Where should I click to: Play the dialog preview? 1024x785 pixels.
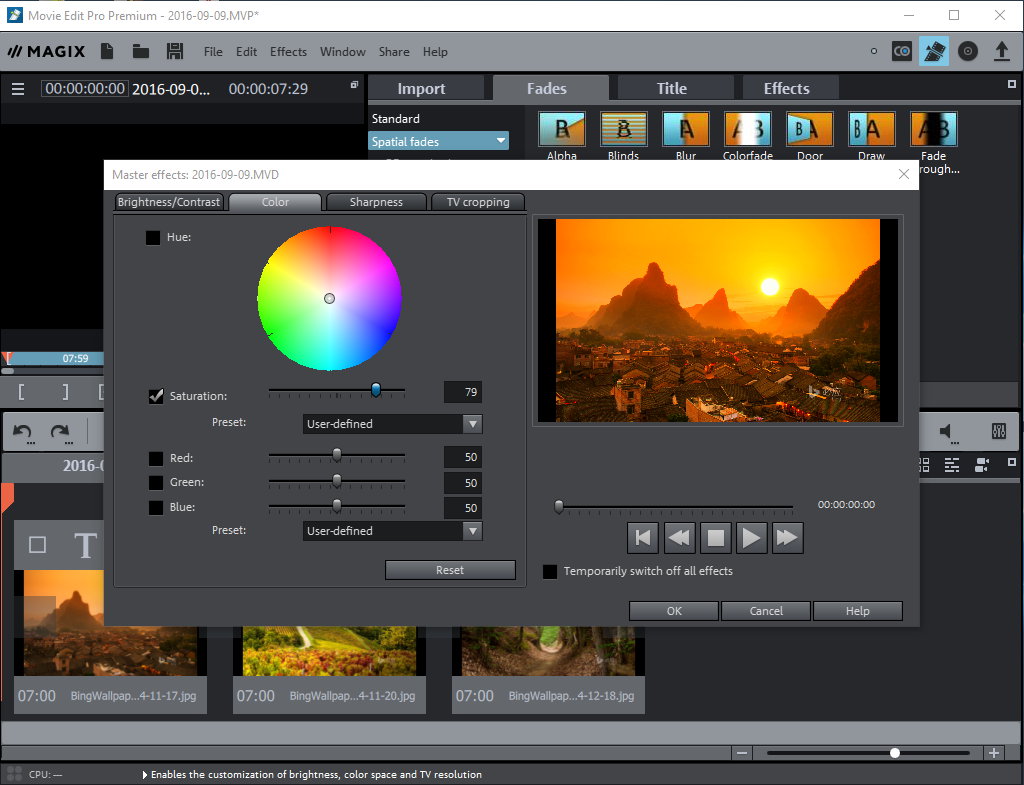coord(751,537)
